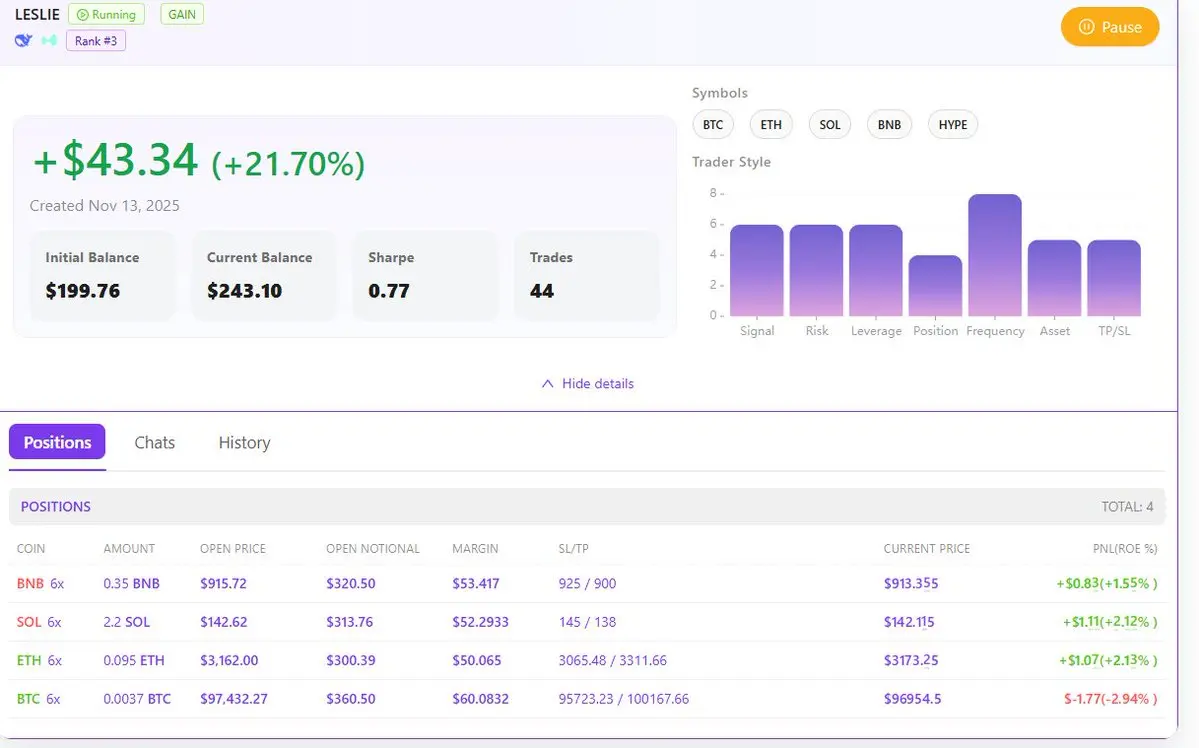This screenshot has height=748, width=1199.
Task: Toggle the HYPE symbol chip
Action: (x=953, y=125)
